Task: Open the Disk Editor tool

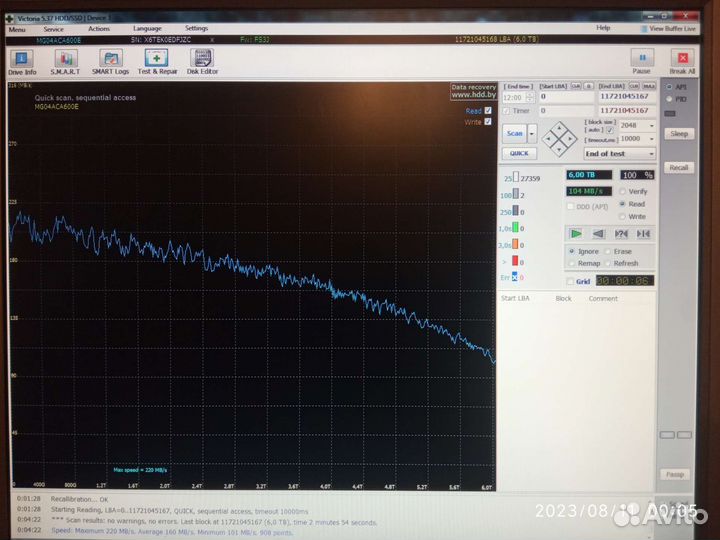Action: [202, 62]
